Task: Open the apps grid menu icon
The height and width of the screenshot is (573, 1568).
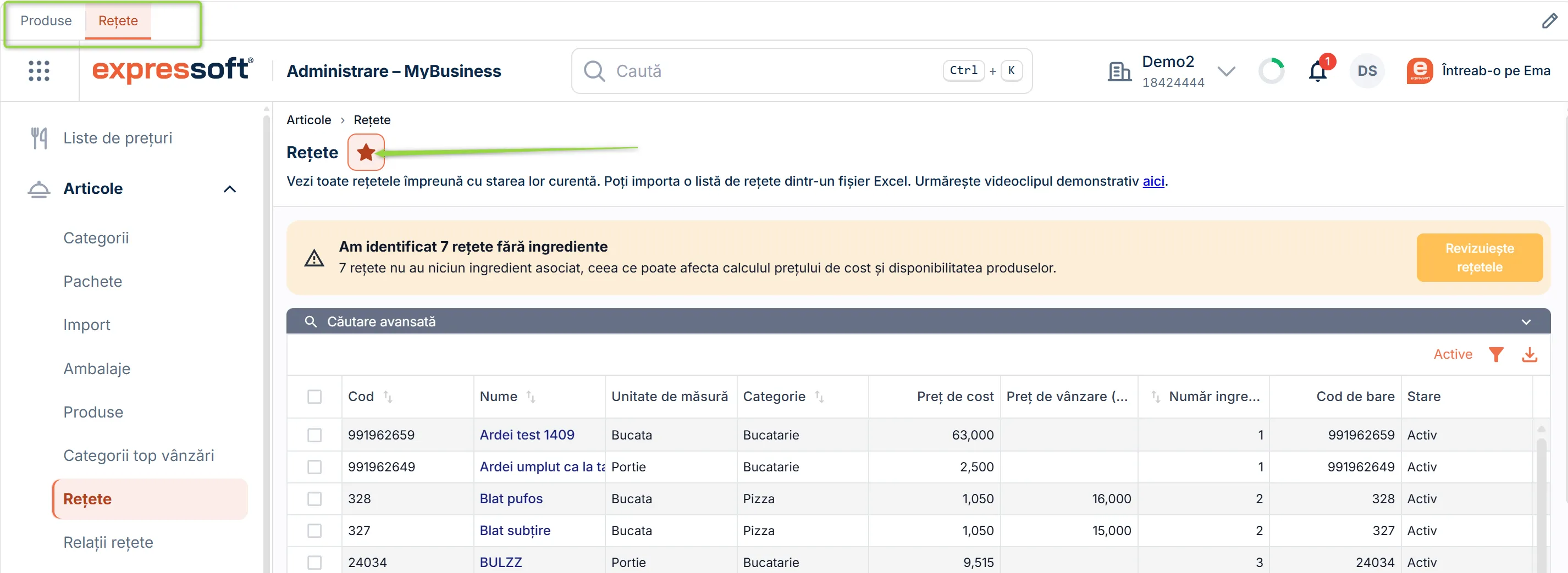Action: (39, 70)
